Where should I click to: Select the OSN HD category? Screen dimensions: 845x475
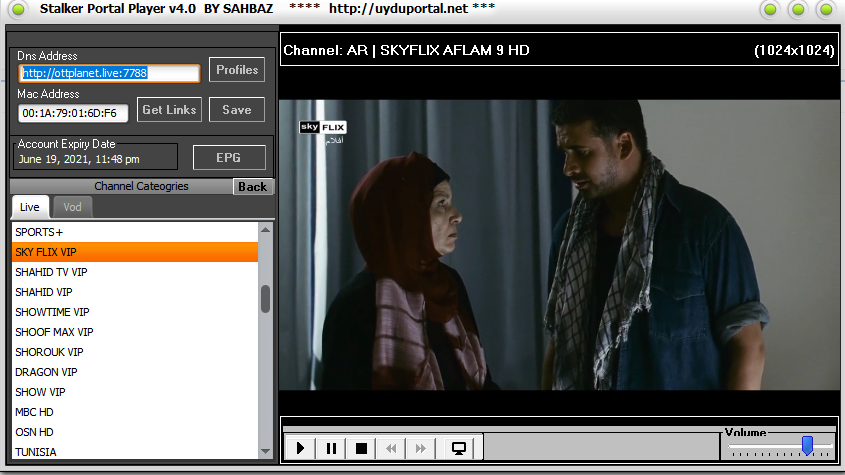[x=135, y=431]
